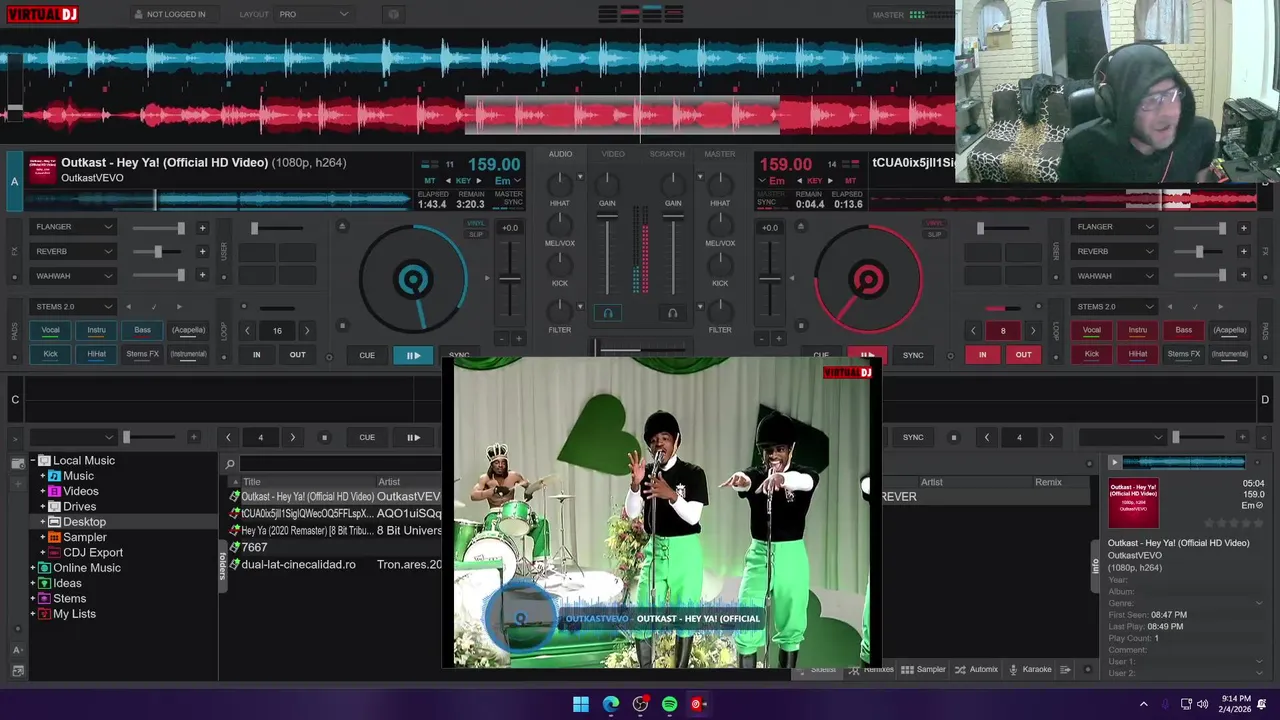
Task: Open the PRO layout dropdown
Action: [314, 14]
